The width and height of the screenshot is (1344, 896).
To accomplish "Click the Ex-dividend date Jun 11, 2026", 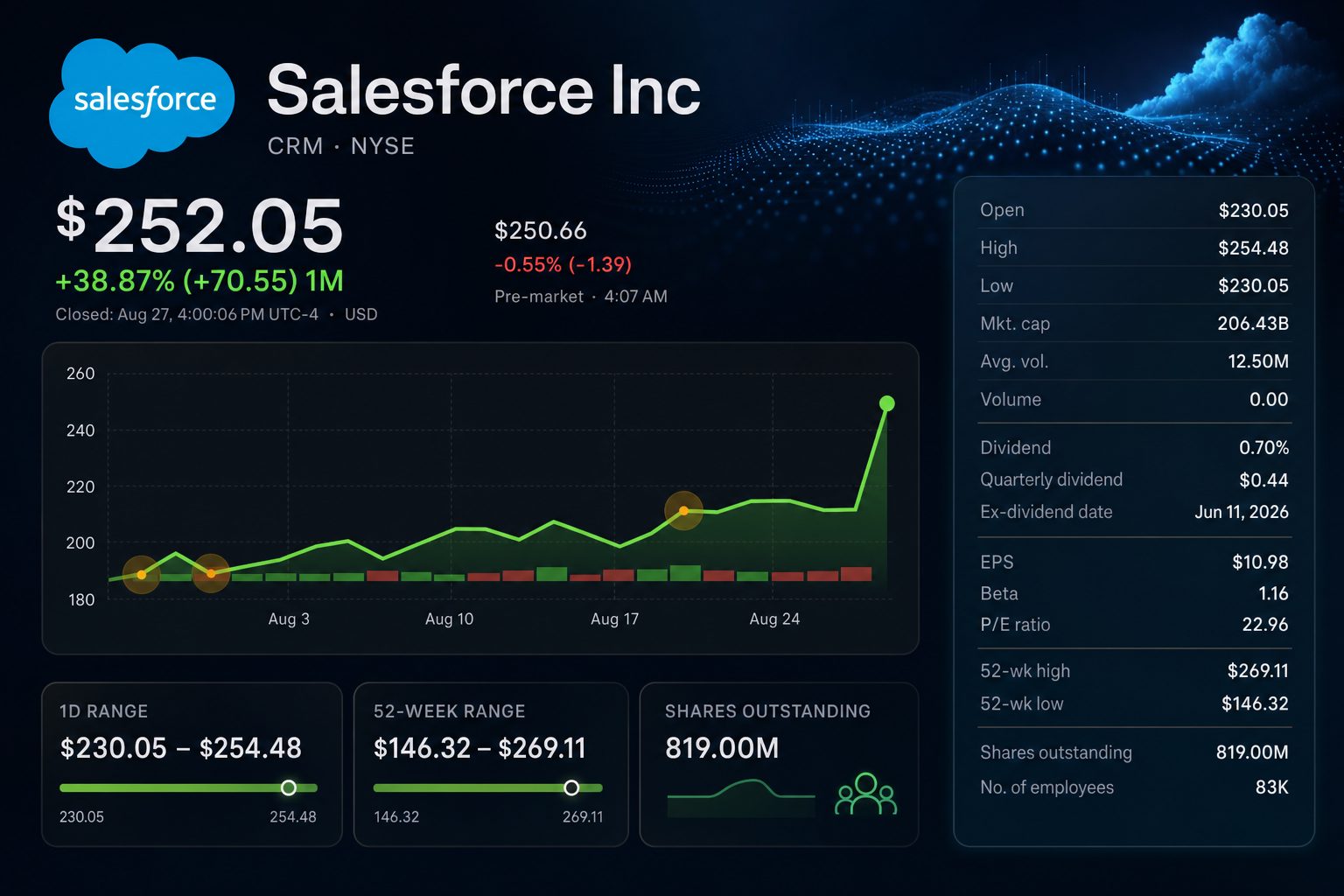I will [x=1242, y=512].
